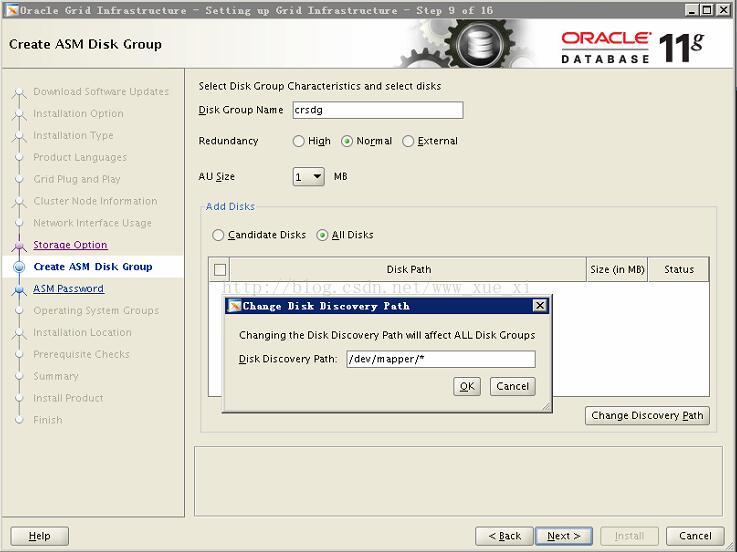Click the Cluster Node Information step
737x552 pixels.
95,201
